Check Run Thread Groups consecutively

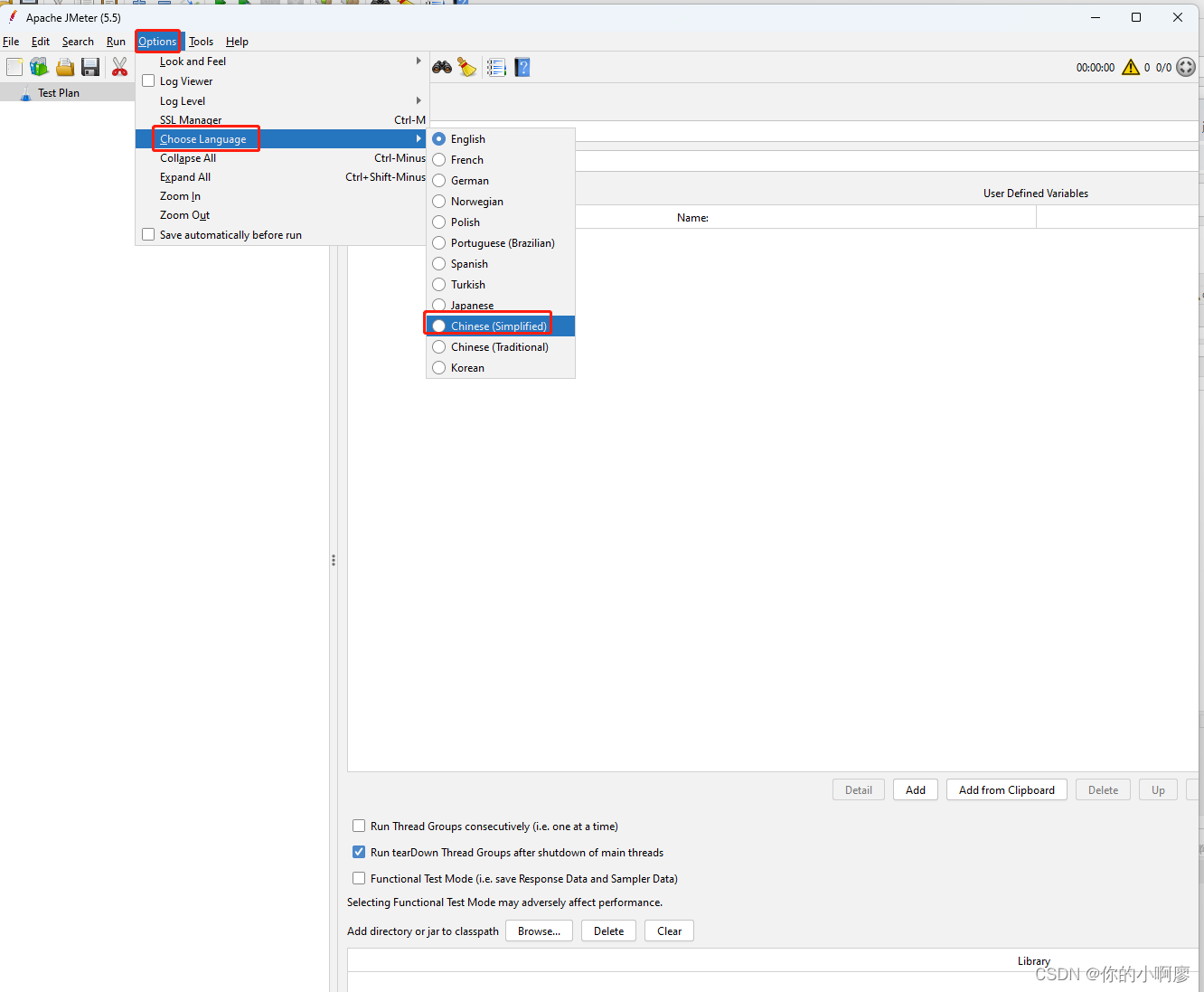359,826
